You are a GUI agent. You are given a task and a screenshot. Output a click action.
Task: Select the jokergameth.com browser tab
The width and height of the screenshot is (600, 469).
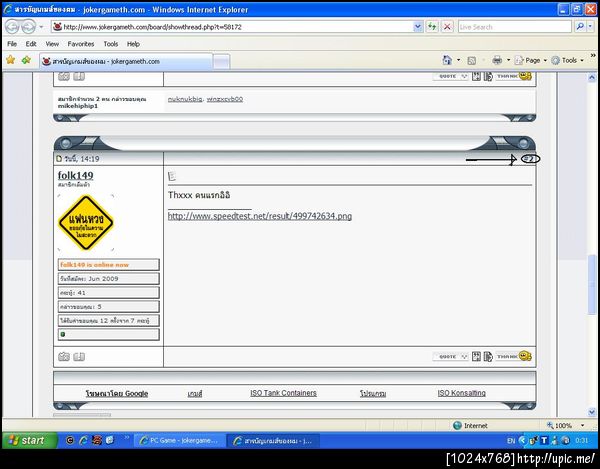[126, 61]
